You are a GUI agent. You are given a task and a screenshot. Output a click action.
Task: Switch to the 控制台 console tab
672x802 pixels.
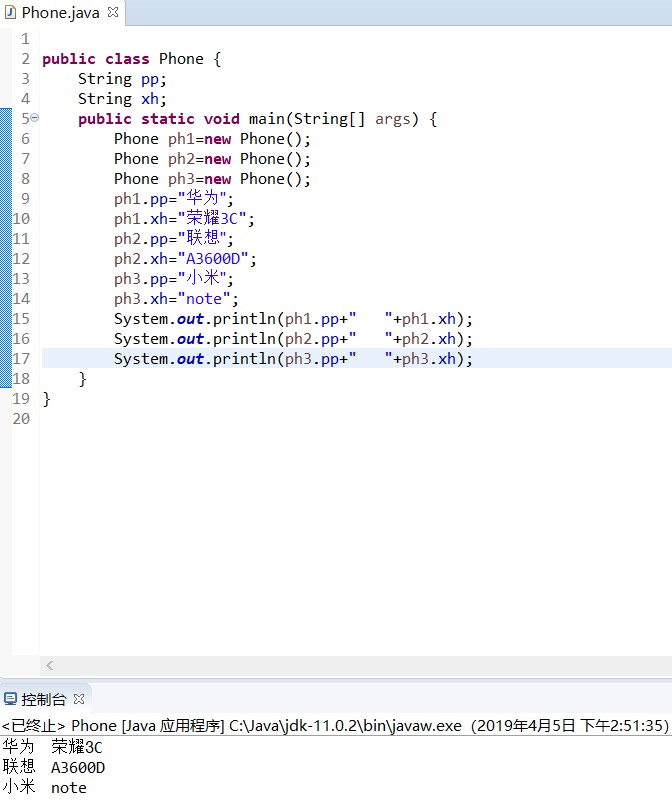click(44, 699)
